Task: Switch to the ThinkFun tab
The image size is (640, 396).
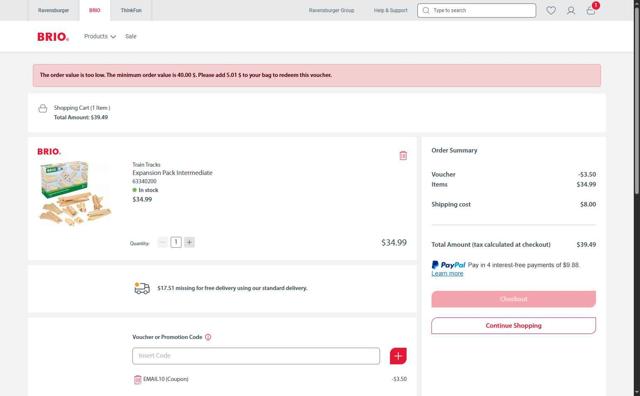Action: pos(131,10)
